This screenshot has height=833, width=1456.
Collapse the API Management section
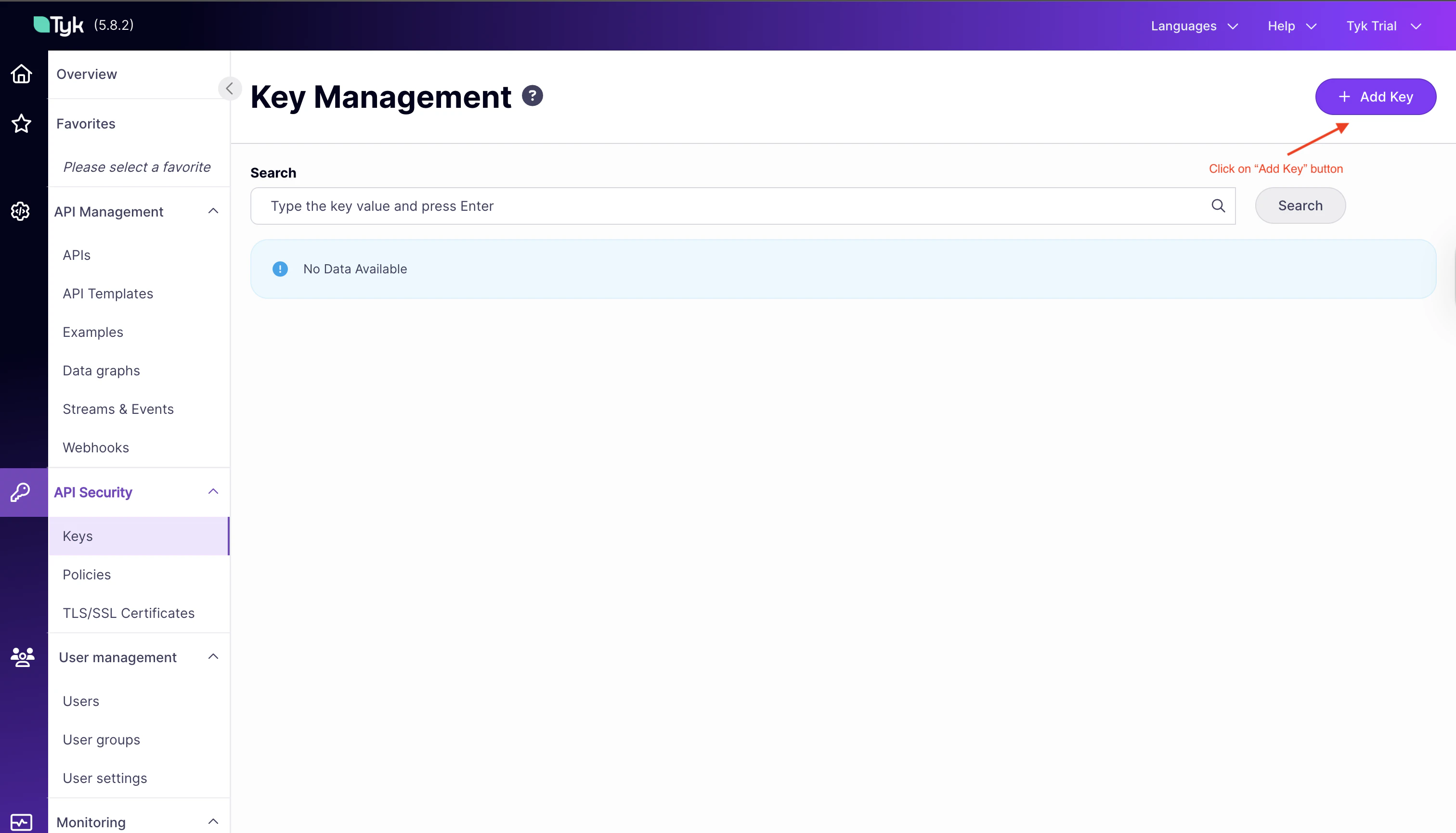(x=213, y=211)
